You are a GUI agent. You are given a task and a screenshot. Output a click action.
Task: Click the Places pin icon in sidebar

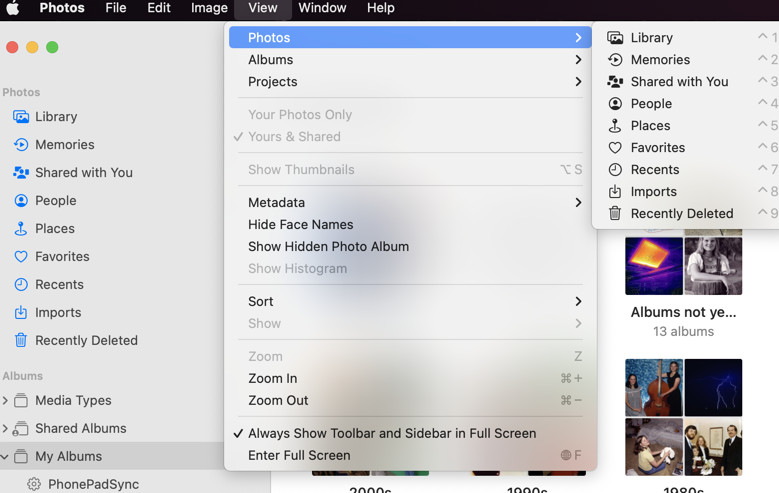(21, 229)
